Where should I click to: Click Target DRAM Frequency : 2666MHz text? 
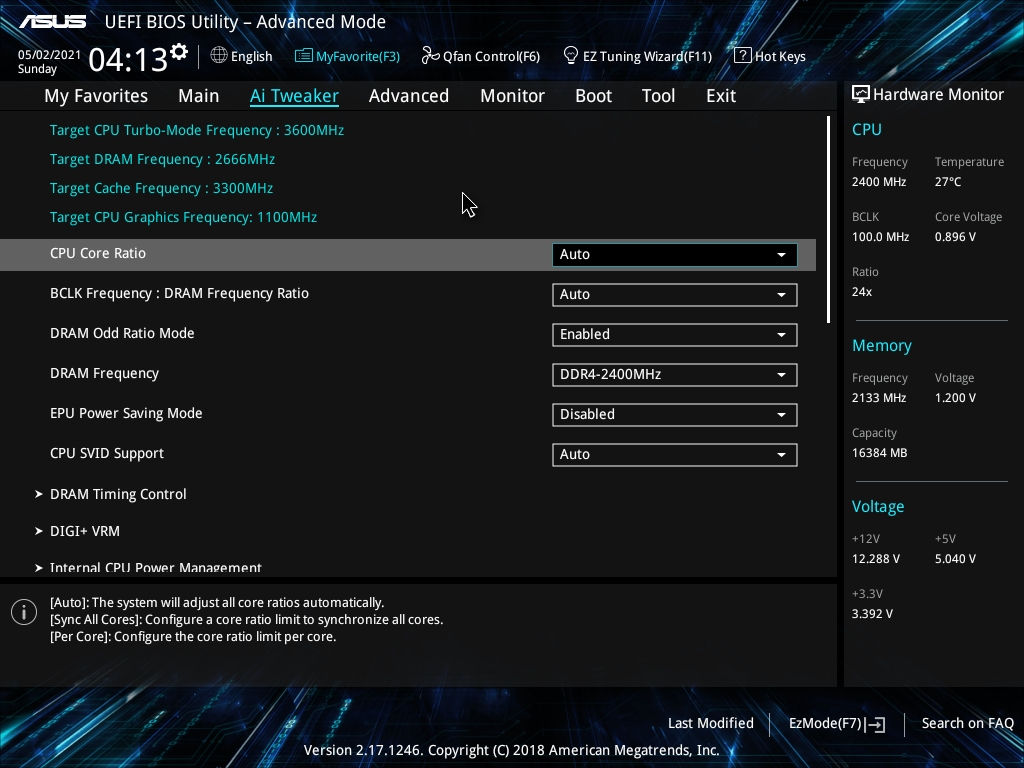162,159
